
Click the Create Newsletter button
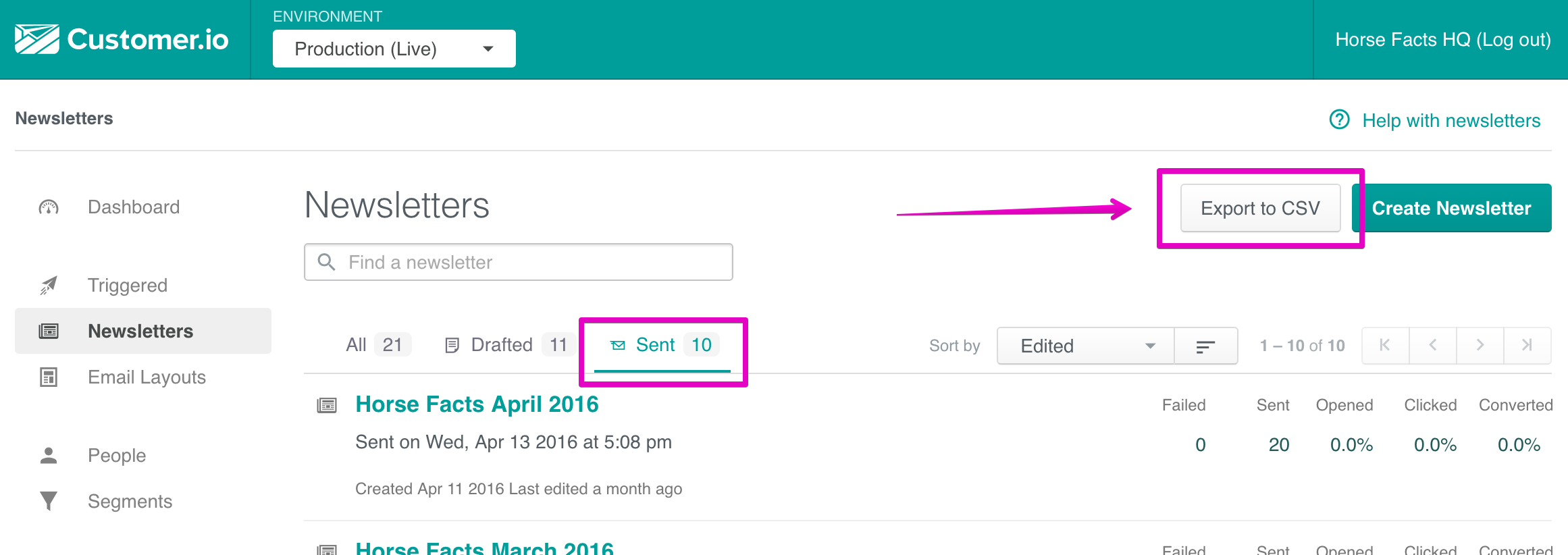pos(1451,208)
